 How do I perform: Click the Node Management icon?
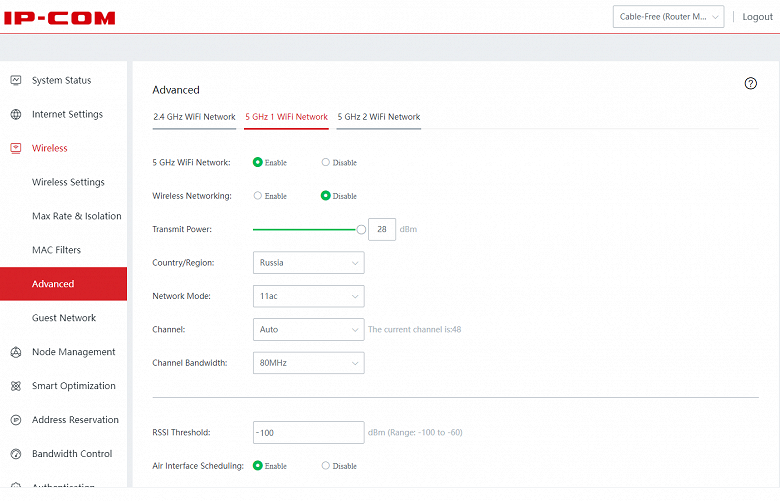(15, 352)
